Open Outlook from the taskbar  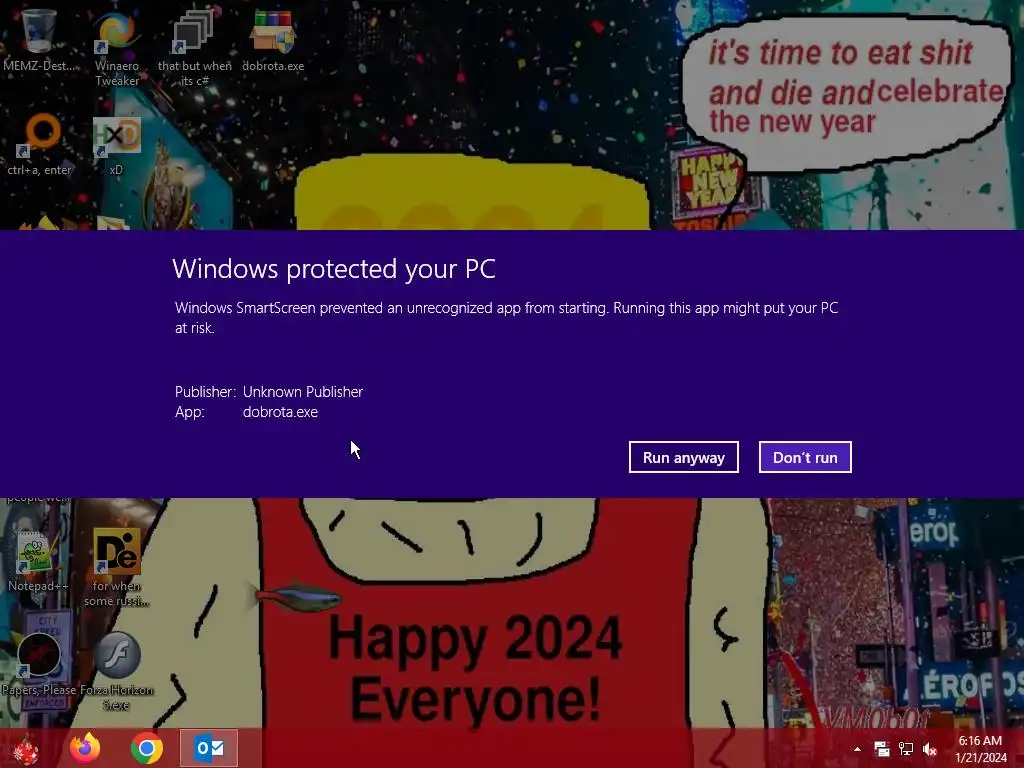(x=209, y=748)
